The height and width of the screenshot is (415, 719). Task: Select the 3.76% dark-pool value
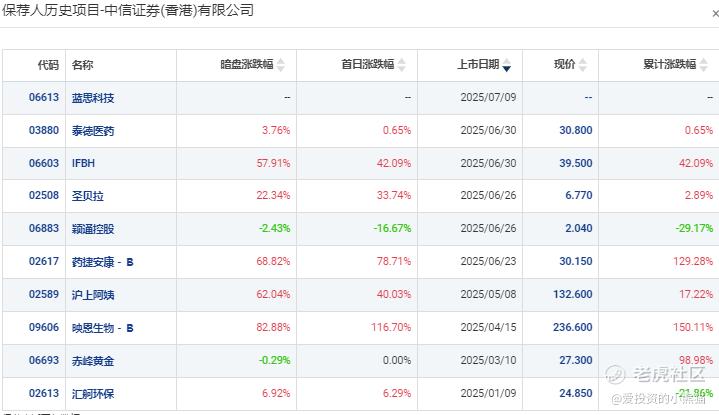click(x=276, y=130)
